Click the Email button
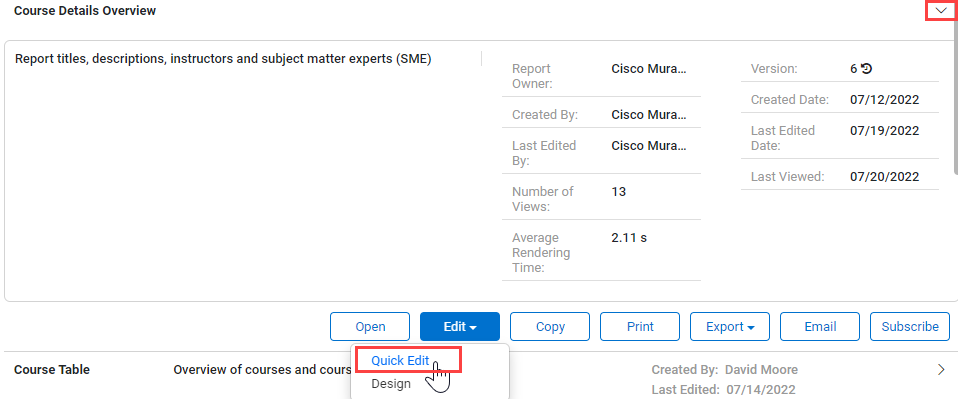 click(820, 326)
